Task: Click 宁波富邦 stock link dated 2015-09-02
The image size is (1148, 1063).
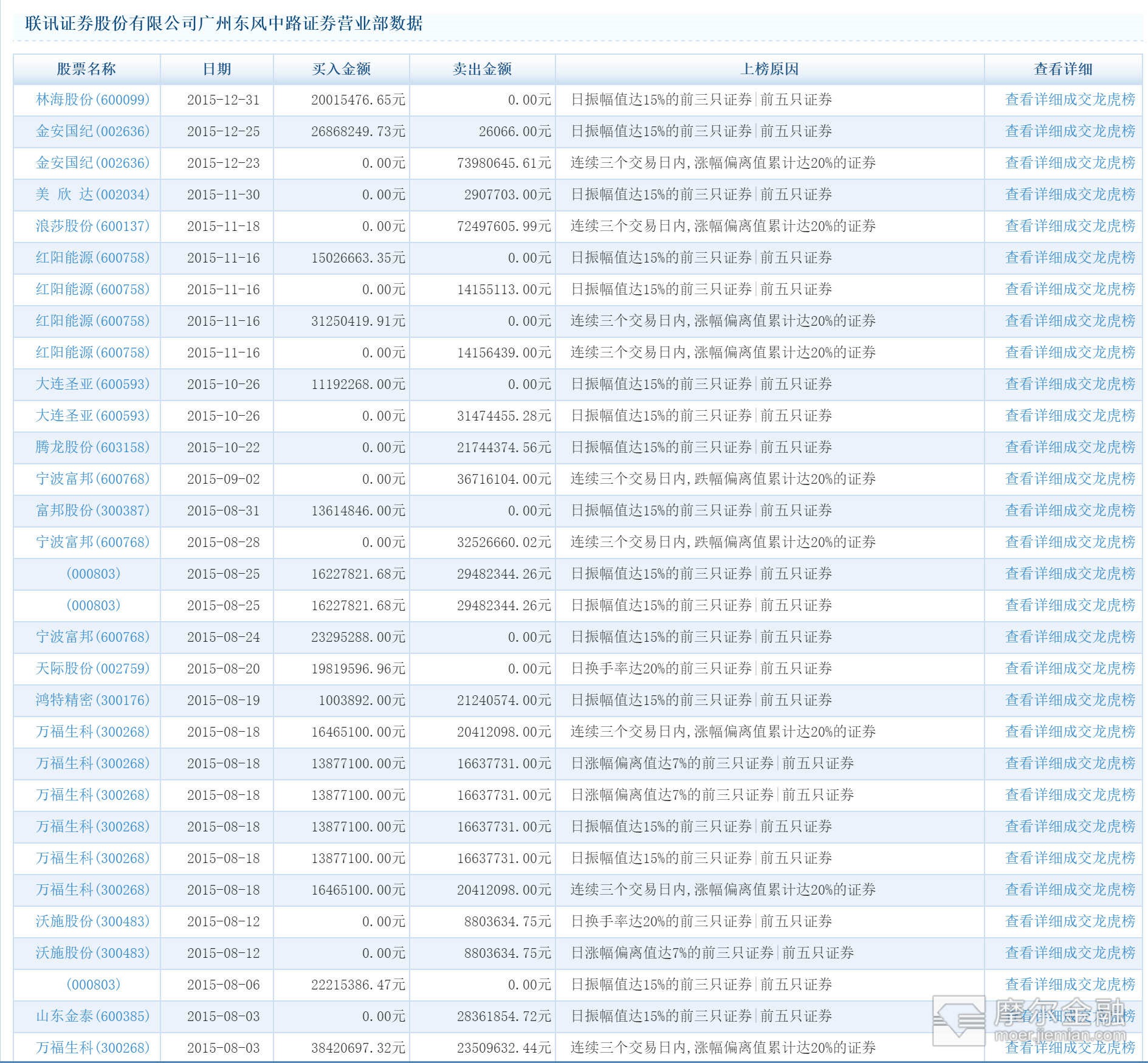Action: coord(92,479)
